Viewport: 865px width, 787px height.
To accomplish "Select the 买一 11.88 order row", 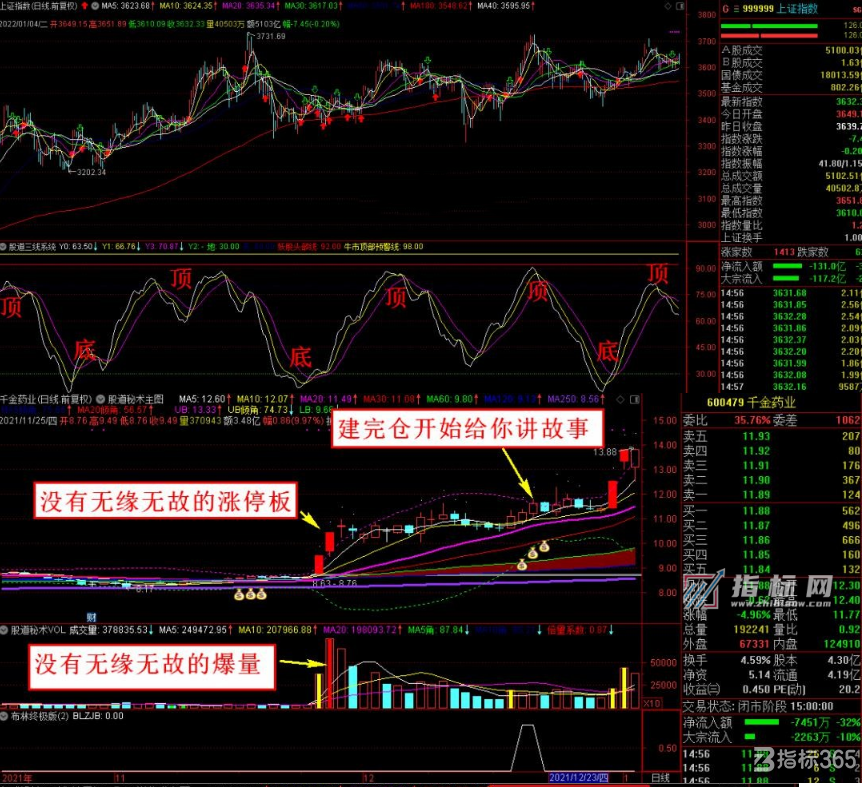I will point(772,511).
